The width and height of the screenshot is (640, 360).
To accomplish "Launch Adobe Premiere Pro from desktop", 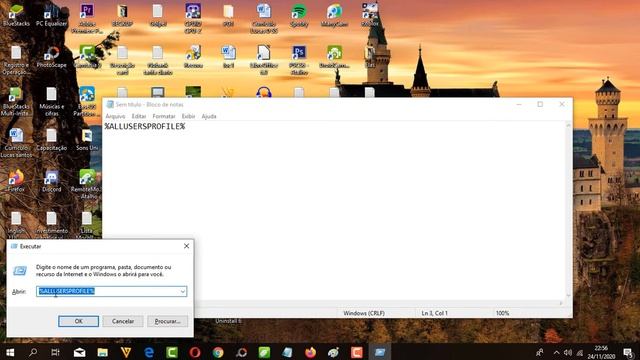I will coord(87,18).
